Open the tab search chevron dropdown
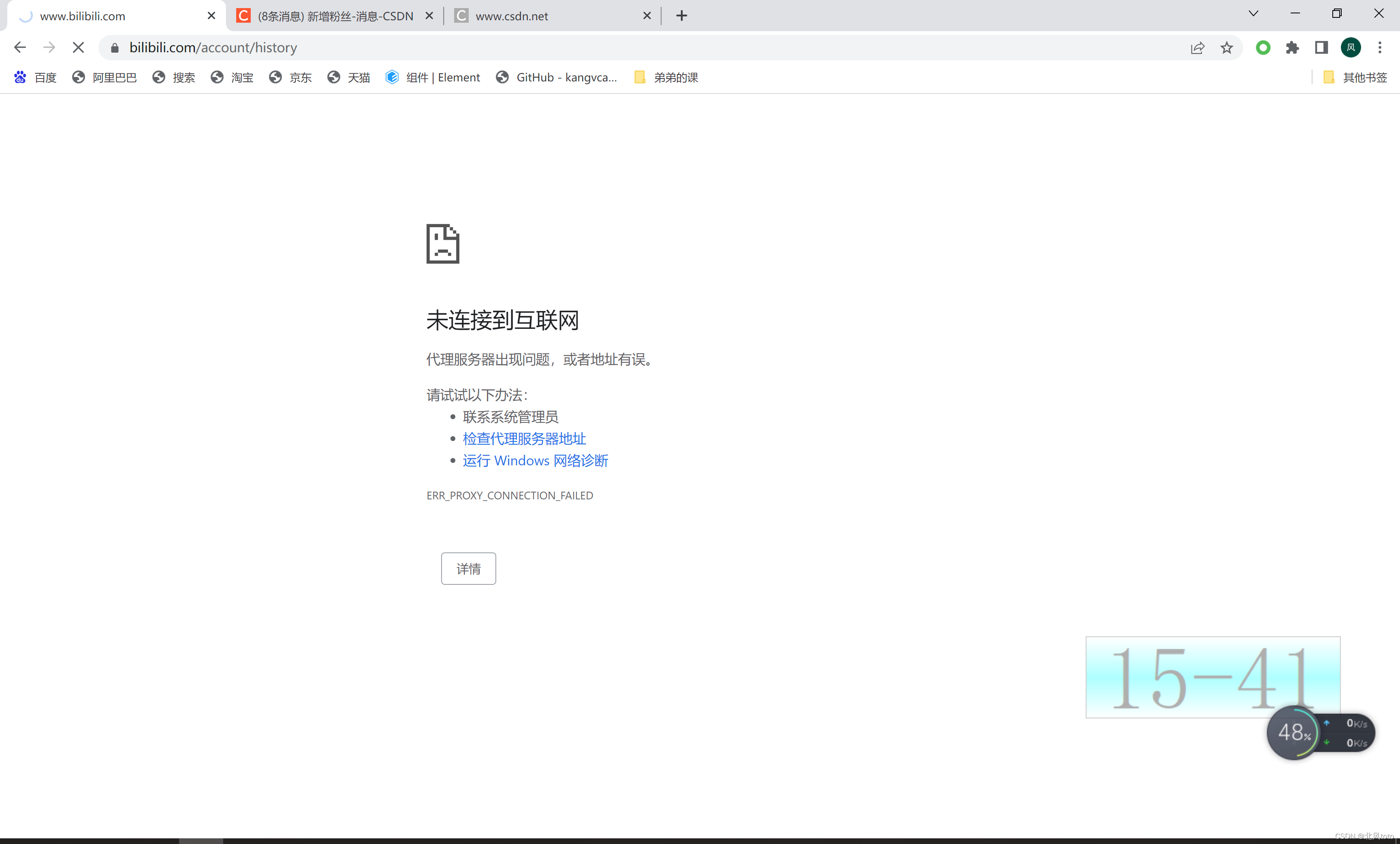This screenshot has width=1400, height=844. [1254, 13]
